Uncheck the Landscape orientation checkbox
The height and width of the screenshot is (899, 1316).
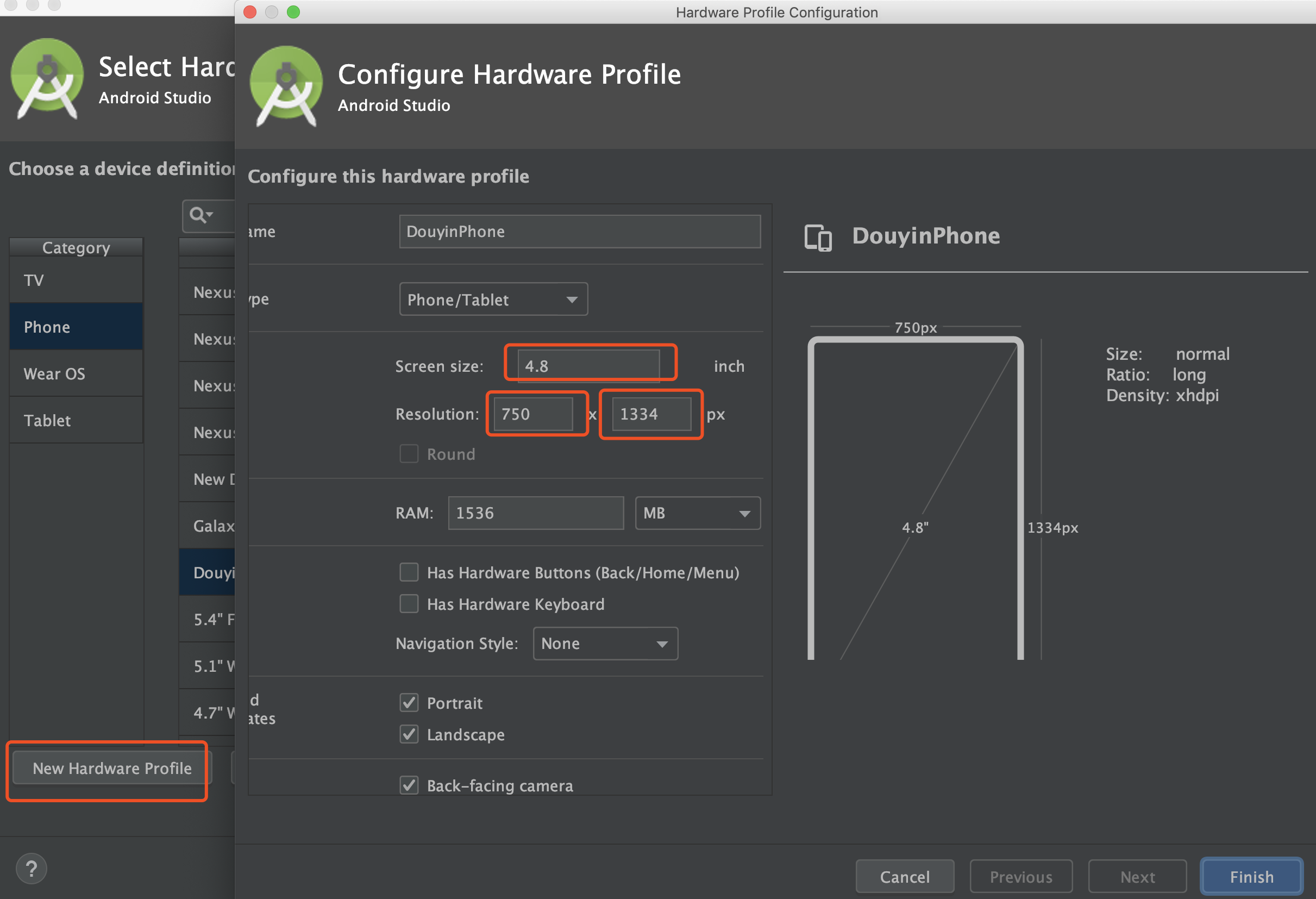coord(409,734)
